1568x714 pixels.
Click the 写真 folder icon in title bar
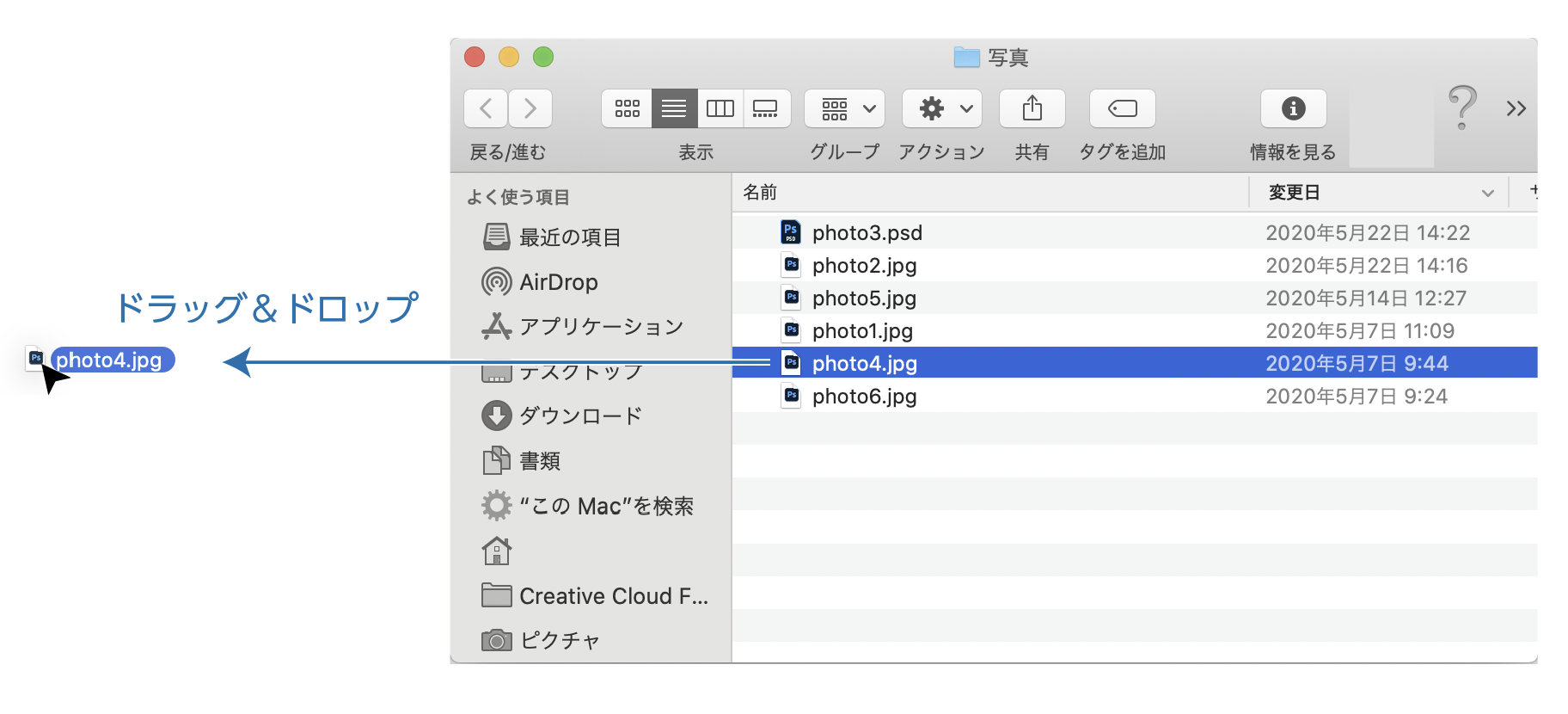click(967, 58)
